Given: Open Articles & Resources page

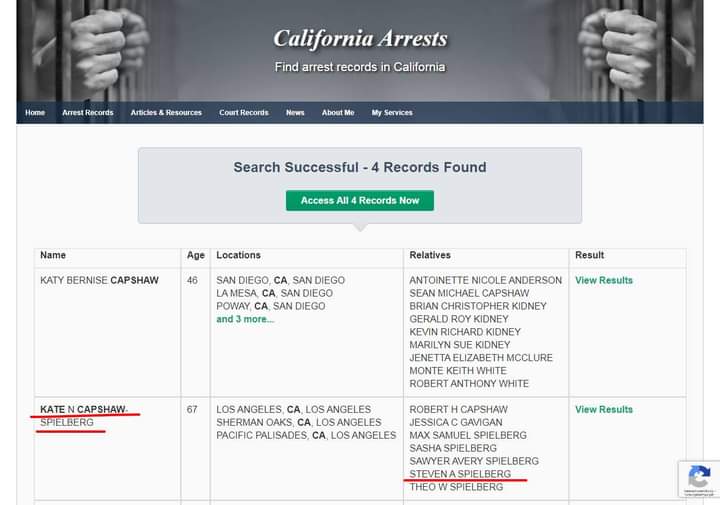Looking at the screenshot, I should point(166,113).
